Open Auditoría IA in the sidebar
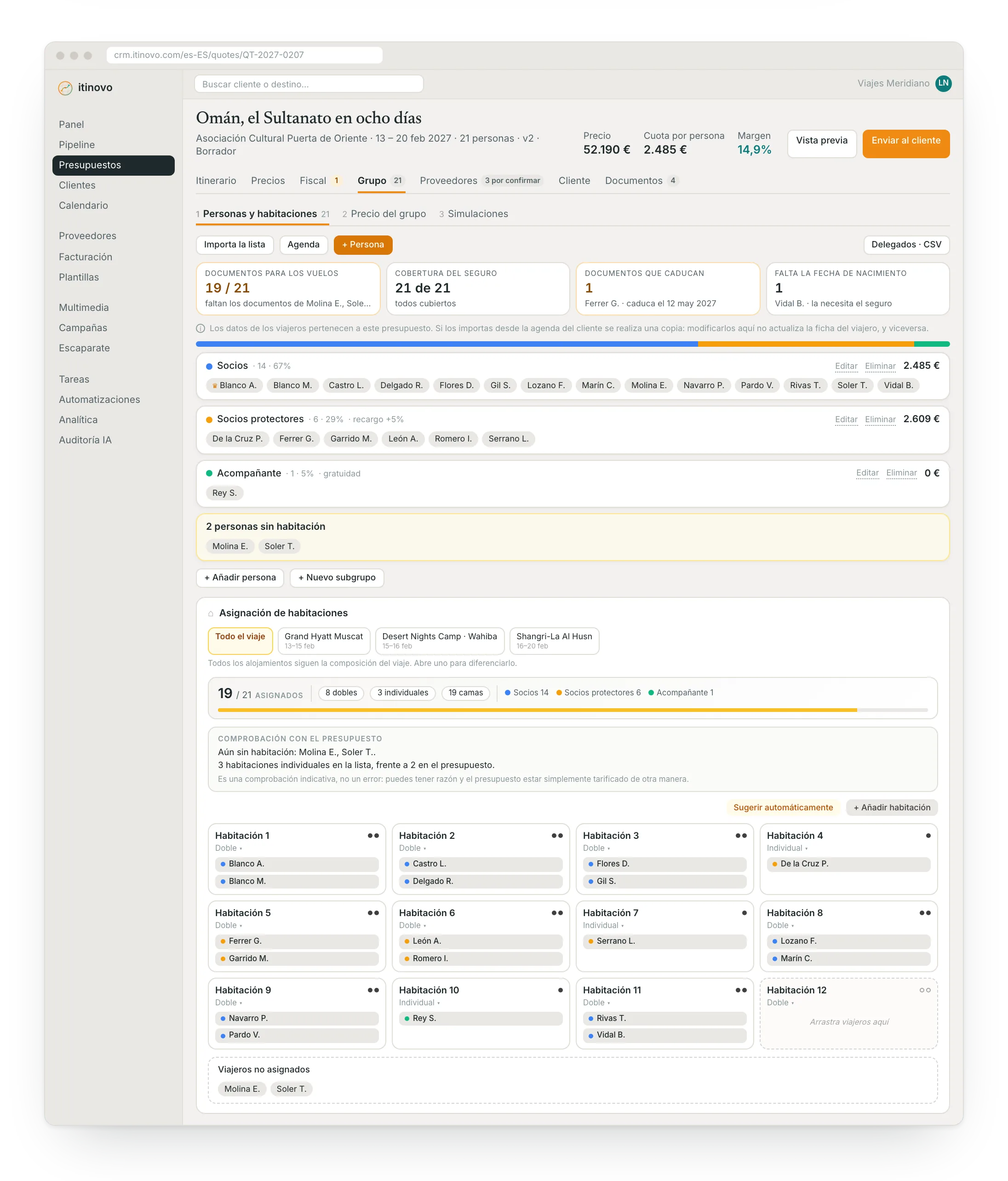The image size is (1008, 1181). coord(85,440)
